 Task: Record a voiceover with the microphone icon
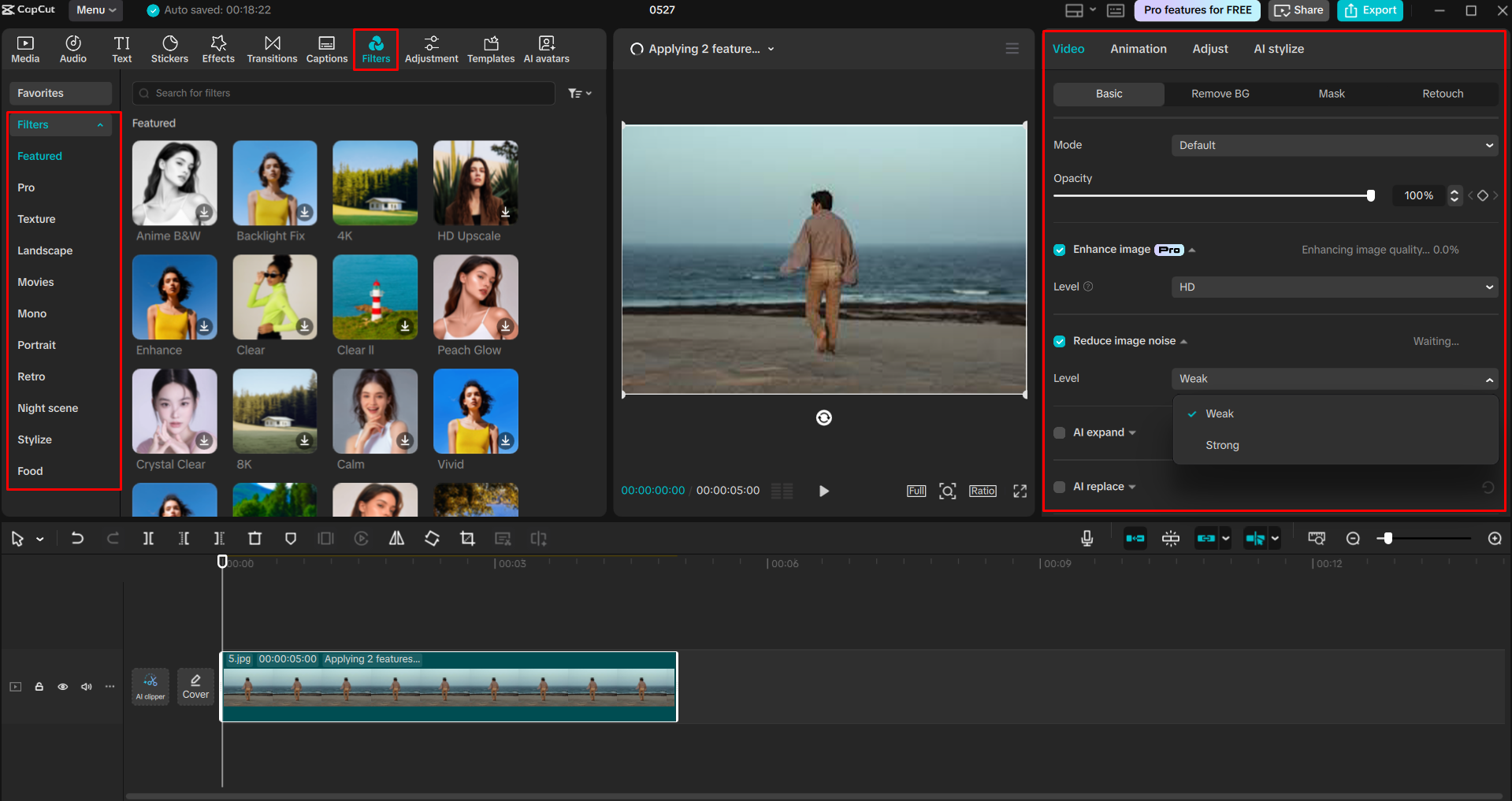1086,538
